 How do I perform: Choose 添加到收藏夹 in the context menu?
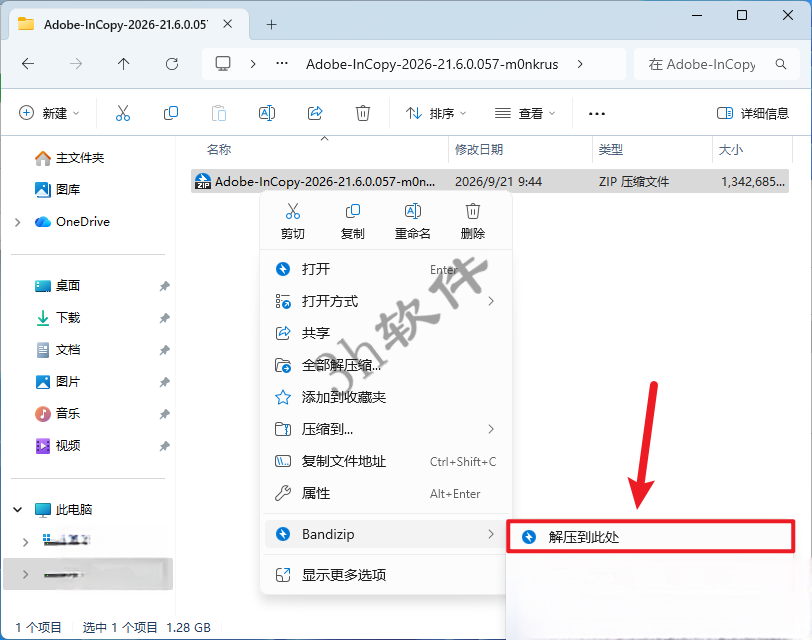coord(386,397)
